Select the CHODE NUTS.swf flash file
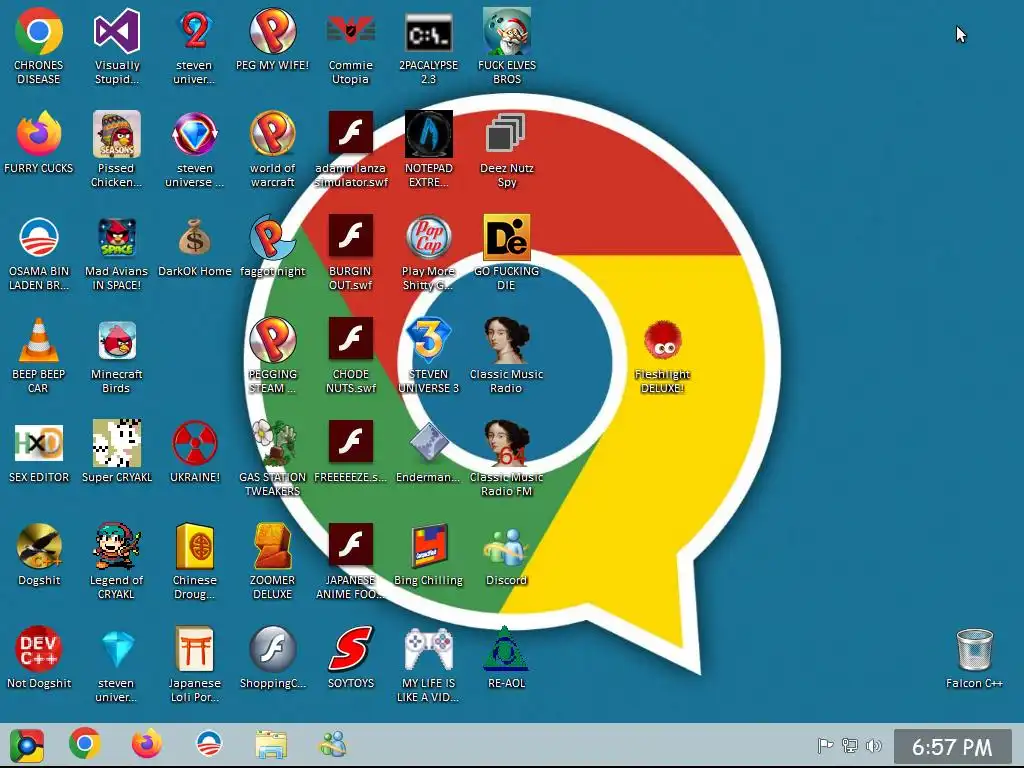 (351, 339)
